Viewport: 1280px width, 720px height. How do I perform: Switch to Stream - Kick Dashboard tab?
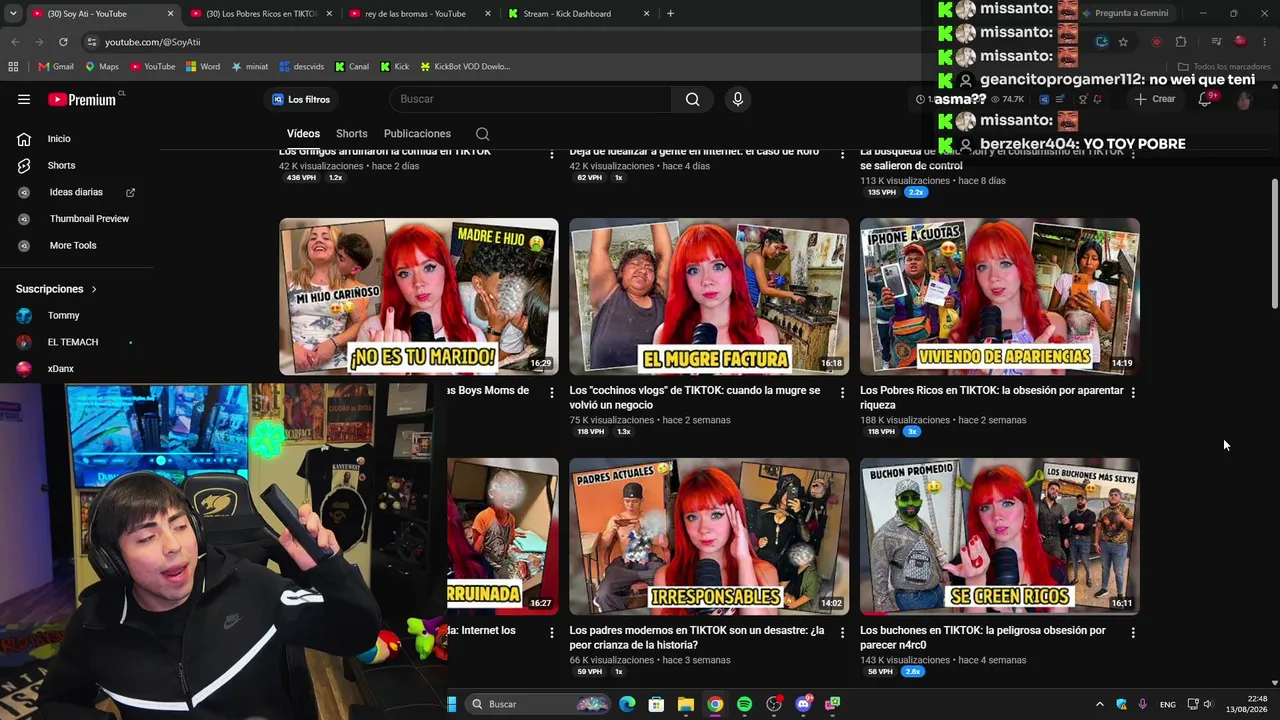(x=579, y=14)
